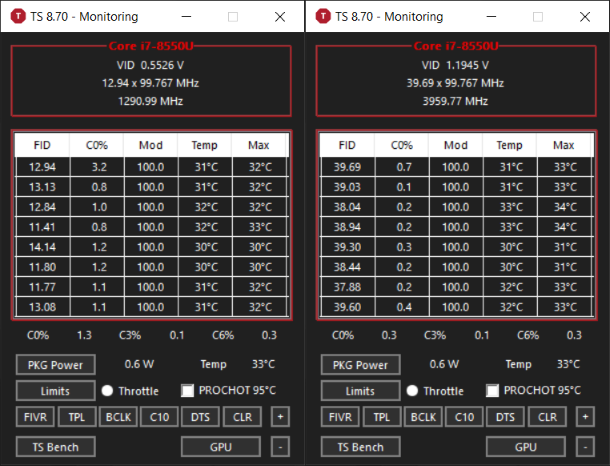610x466 pixels.
Task: Click CLR to reset max temps, left window
Action: click(242, 417)
